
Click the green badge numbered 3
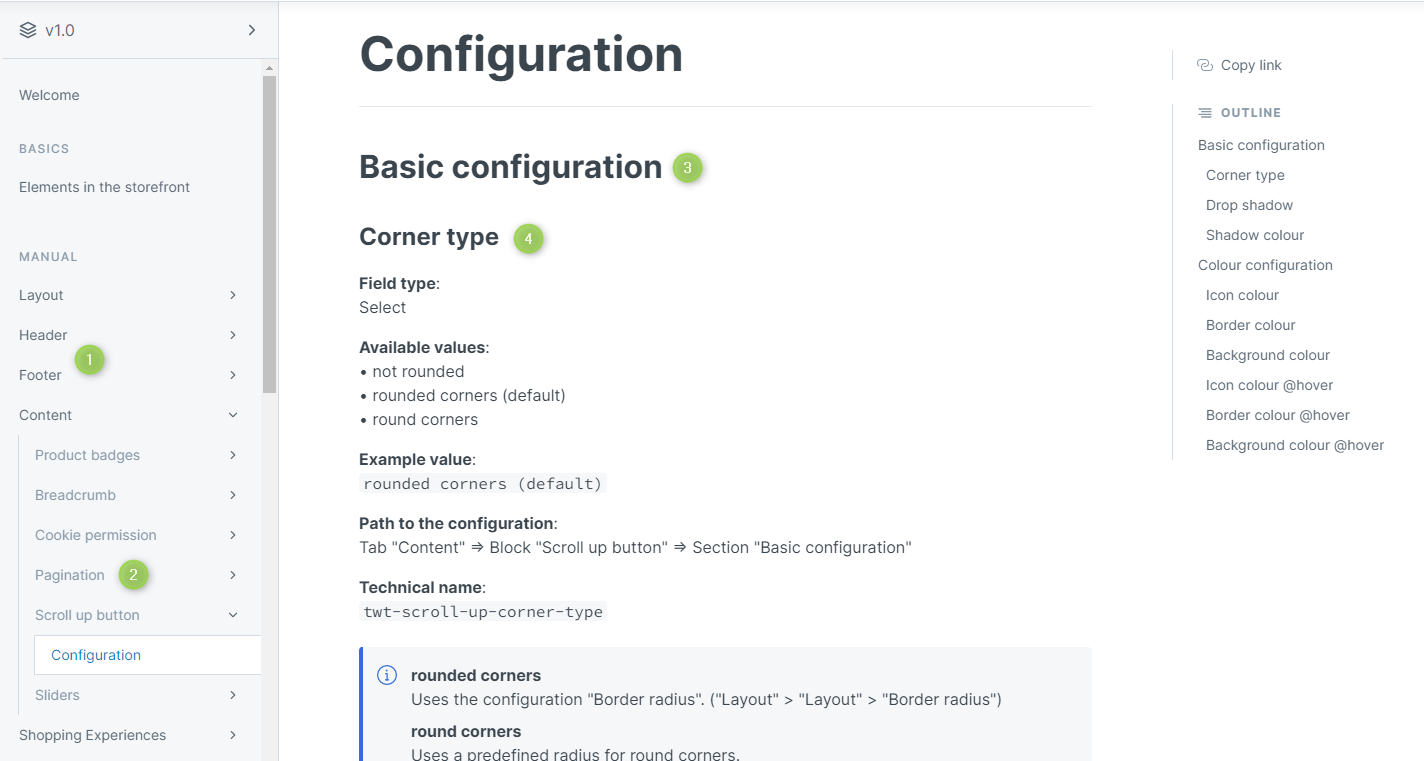[687, 168]
